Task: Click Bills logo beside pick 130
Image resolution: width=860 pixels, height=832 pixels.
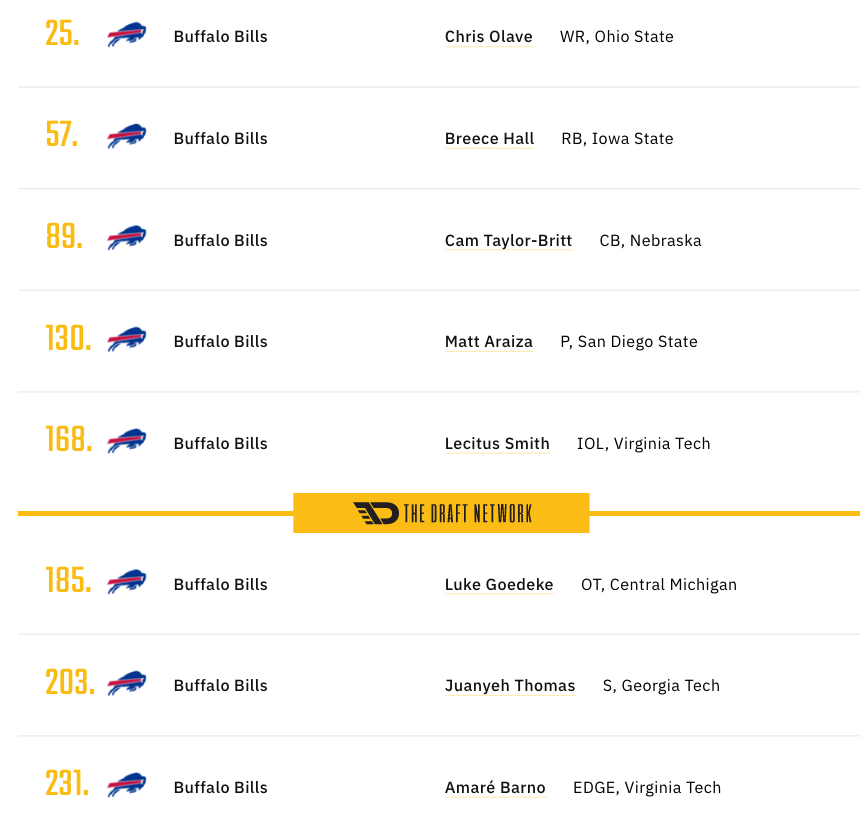Action: pyautogui.click(x=127, y=339)
